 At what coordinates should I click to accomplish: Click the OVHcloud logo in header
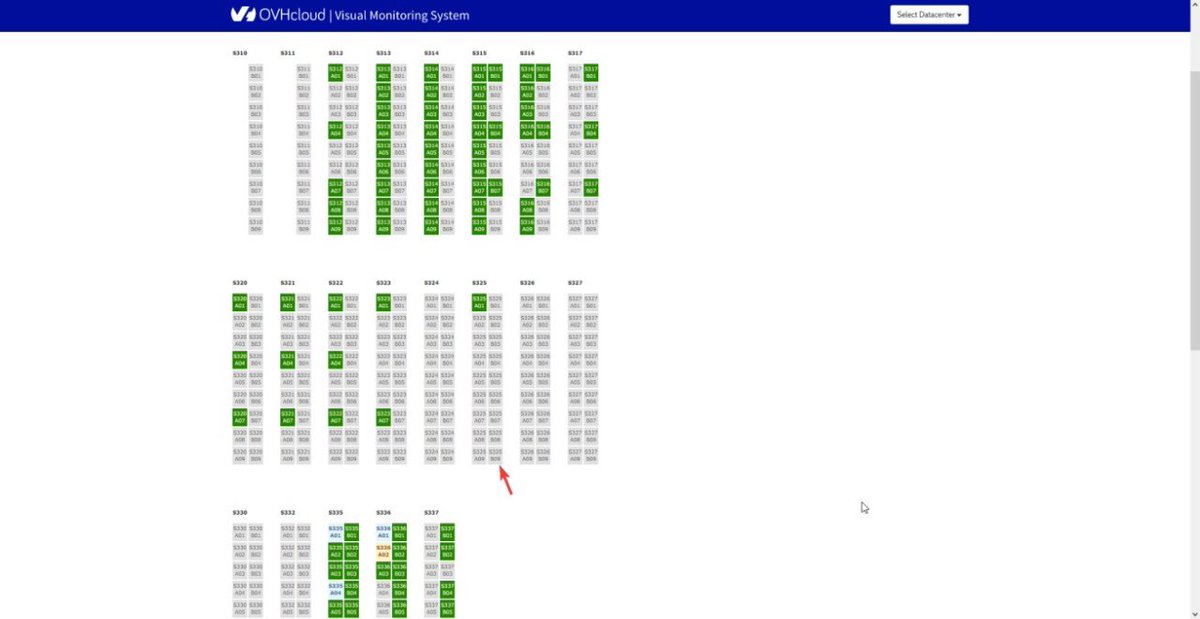tap(278, 15)
